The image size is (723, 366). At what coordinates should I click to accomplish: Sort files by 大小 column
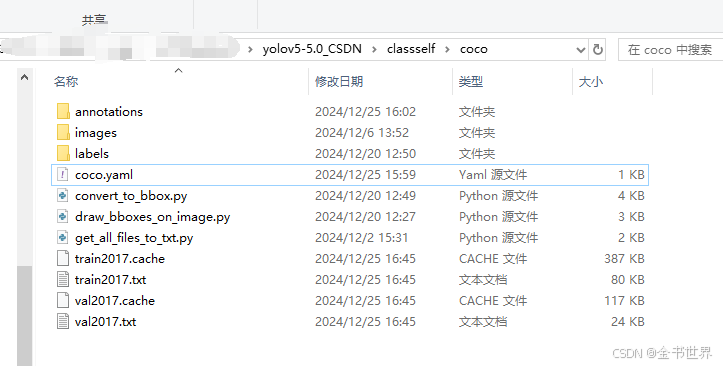[x=591, y=82]
